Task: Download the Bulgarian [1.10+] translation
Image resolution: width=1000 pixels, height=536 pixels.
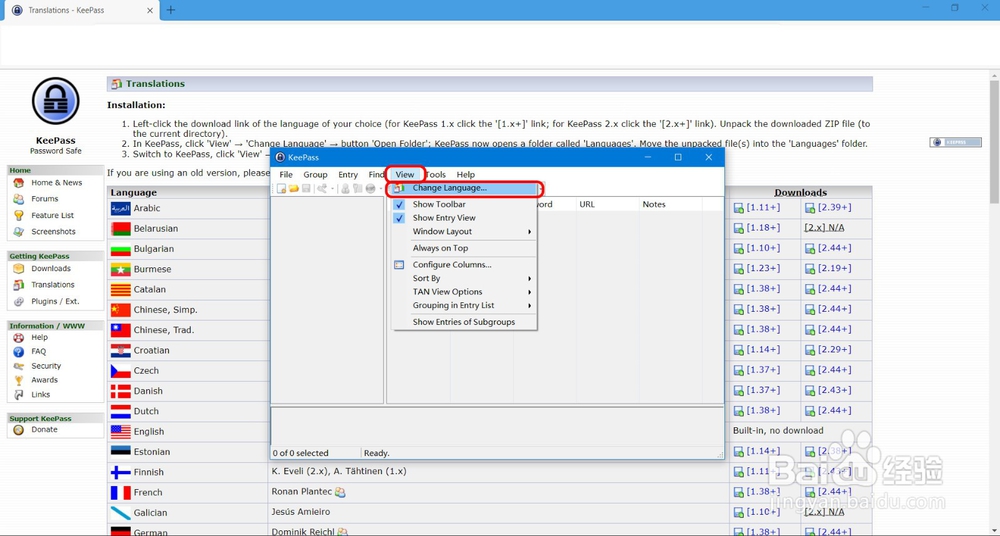Action: [x=763, y=248]
